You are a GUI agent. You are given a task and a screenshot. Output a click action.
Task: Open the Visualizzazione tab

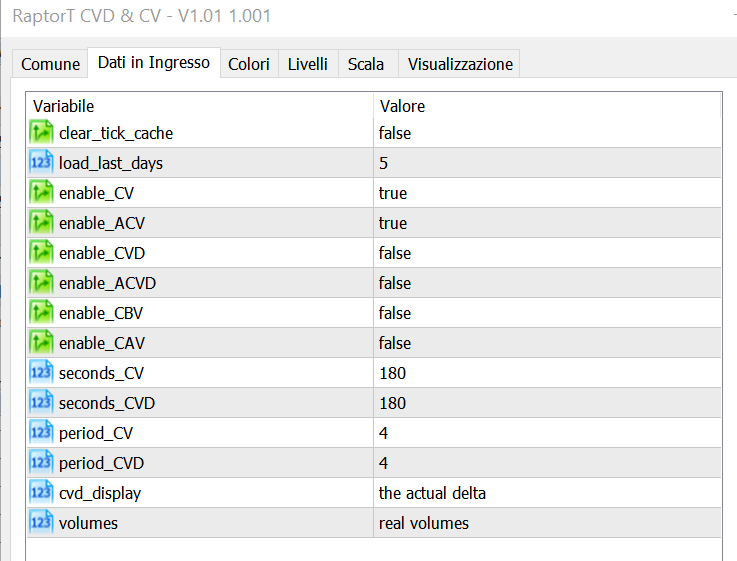click(460, 64)
